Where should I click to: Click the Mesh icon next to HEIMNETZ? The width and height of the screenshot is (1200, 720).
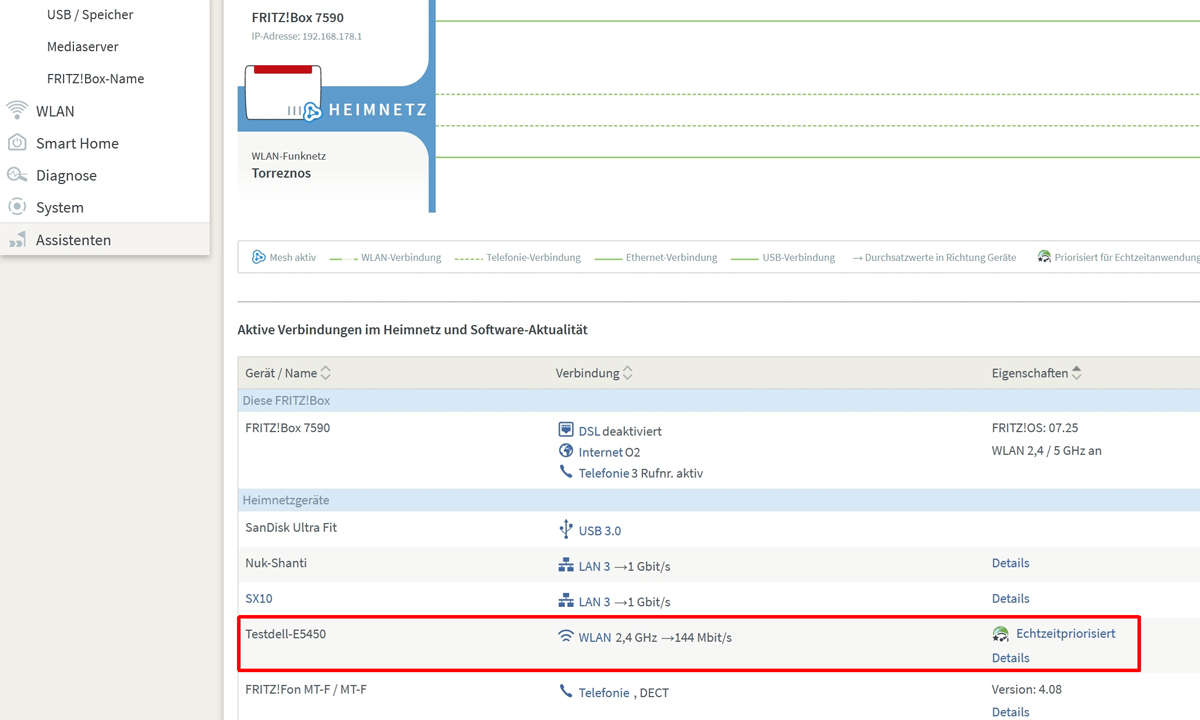(311, 110)
